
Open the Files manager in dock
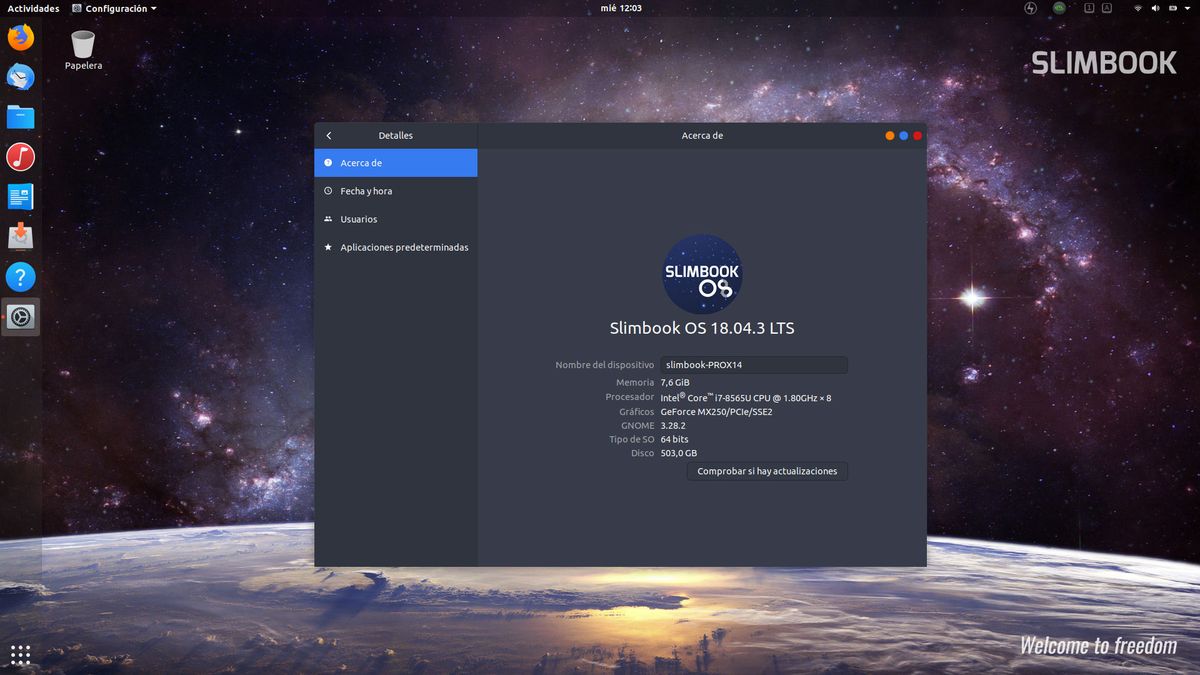(x=21, y=117)
